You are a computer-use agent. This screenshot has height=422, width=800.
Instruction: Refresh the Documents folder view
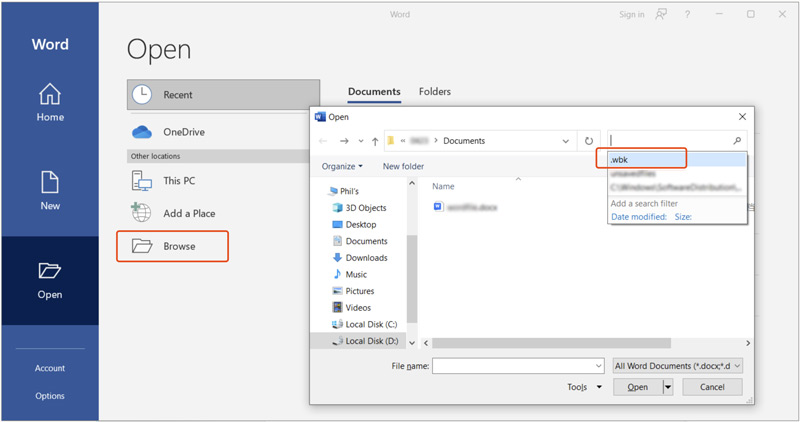(x=589, y=141)
